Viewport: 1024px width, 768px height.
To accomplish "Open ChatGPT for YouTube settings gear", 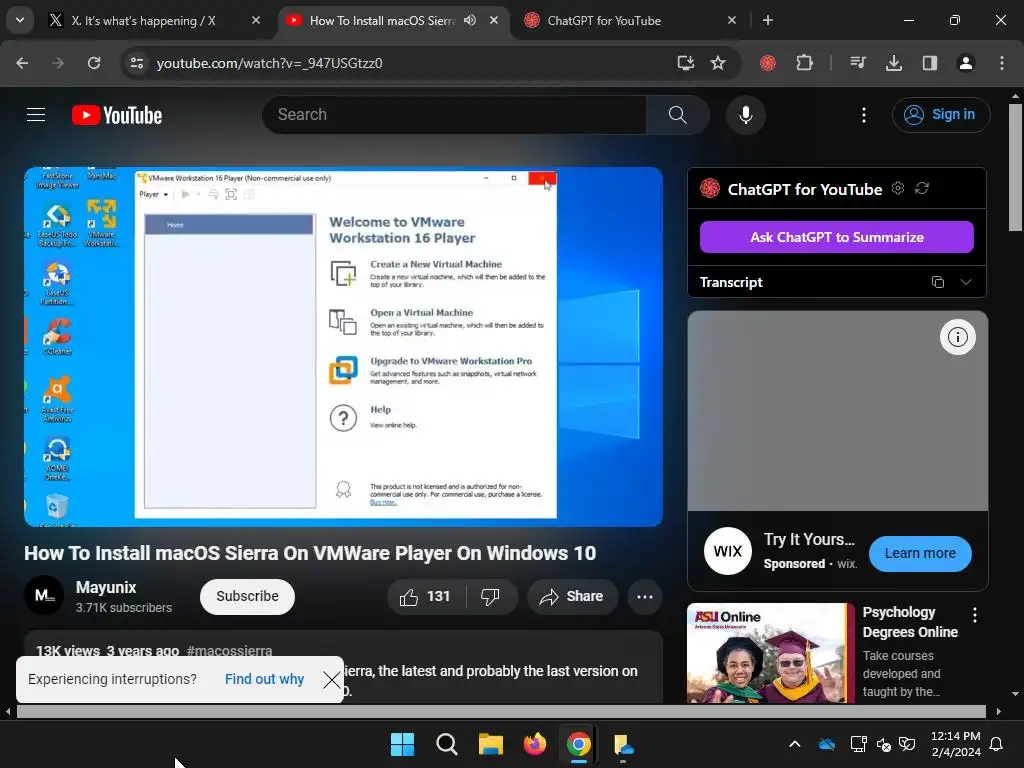I will click(899, 188).
